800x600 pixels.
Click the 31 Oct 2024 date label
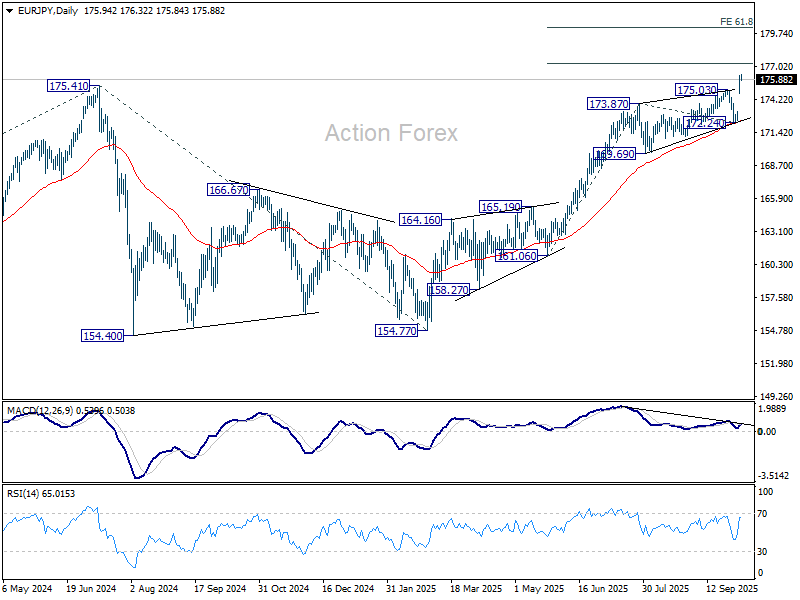[284, 588]
